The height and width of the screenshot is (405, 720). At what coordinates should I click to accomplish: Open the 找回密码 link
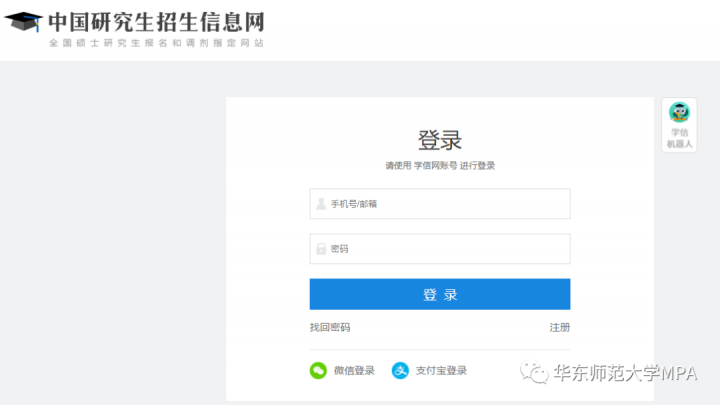[330, 327]
